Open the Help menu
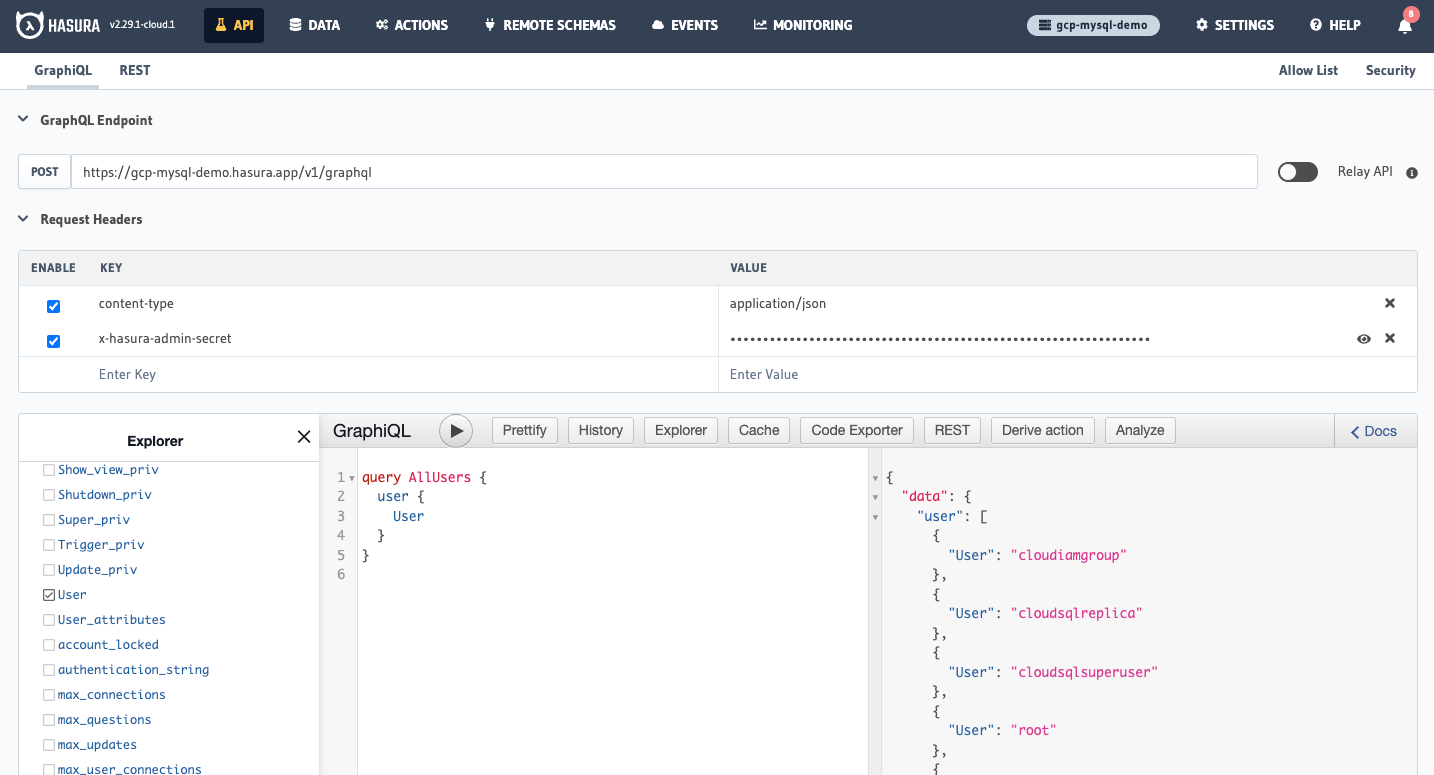The width and height of the screenshot is (1434, 775). click(x=1335, y=25)
